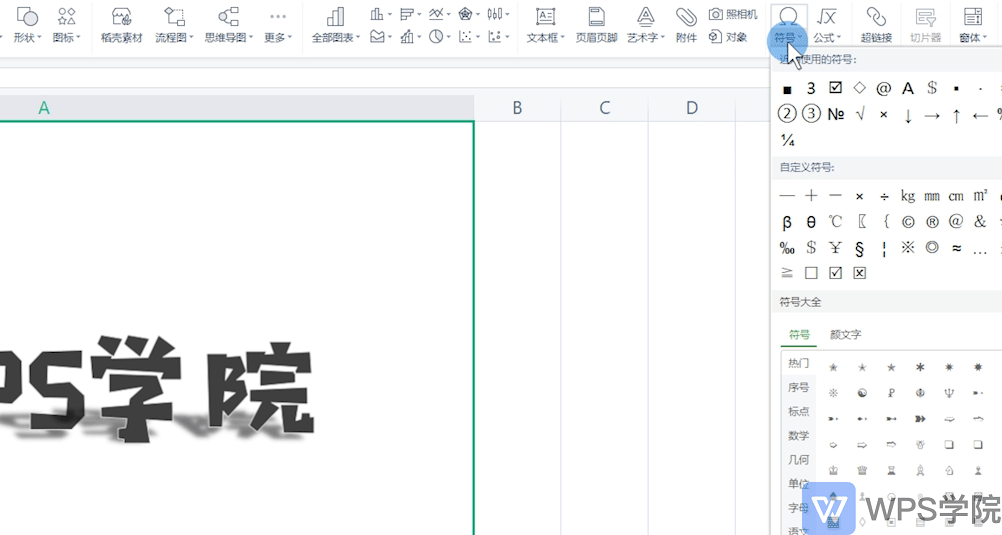The width and height of the screenshot is (1002, 535).
Task: Select the 热门 popular symbol category
Action: [798, 363]
